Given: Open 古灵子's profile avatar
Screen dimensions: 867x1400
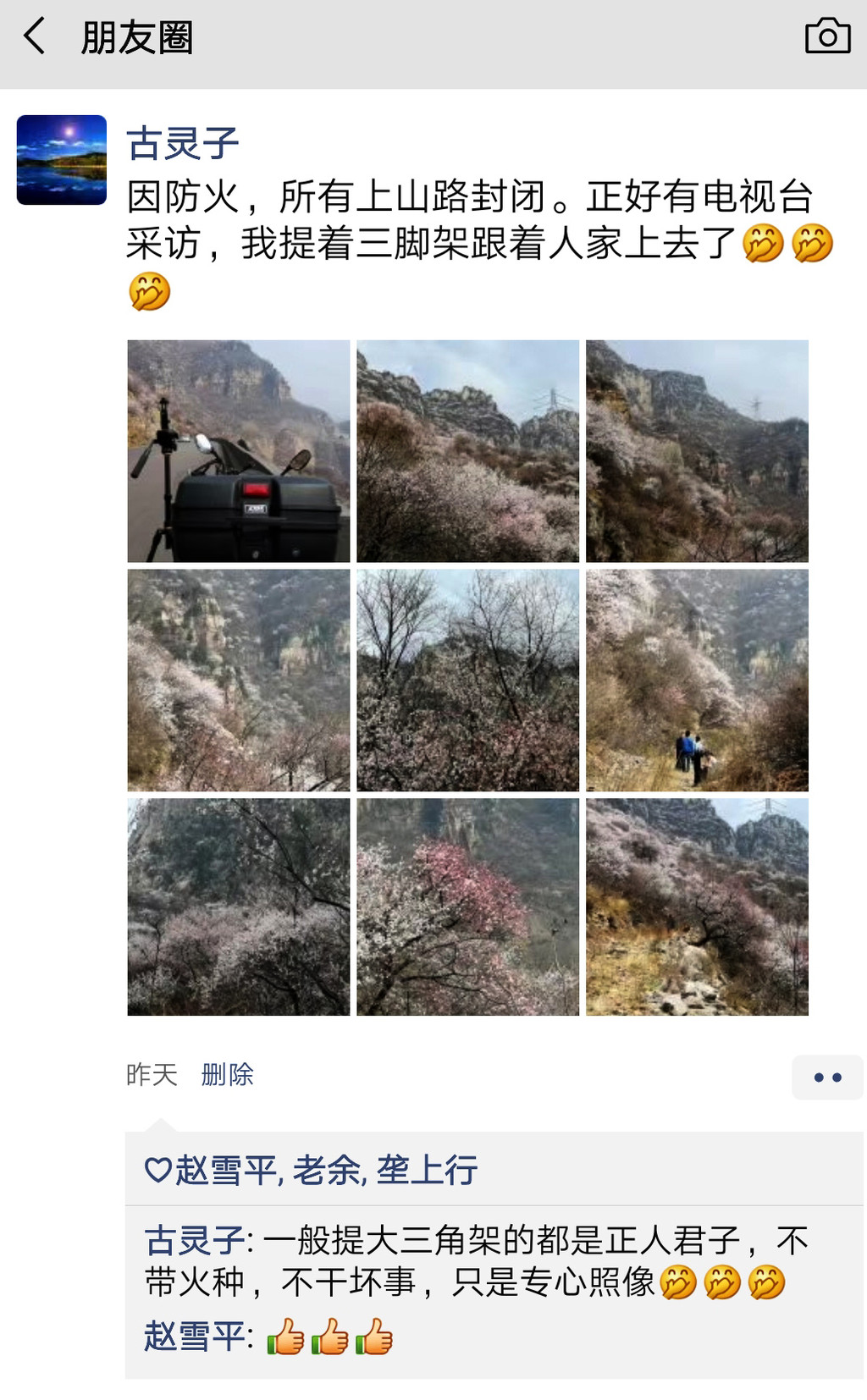Looking at the screenshot, I should click(62, 160).
